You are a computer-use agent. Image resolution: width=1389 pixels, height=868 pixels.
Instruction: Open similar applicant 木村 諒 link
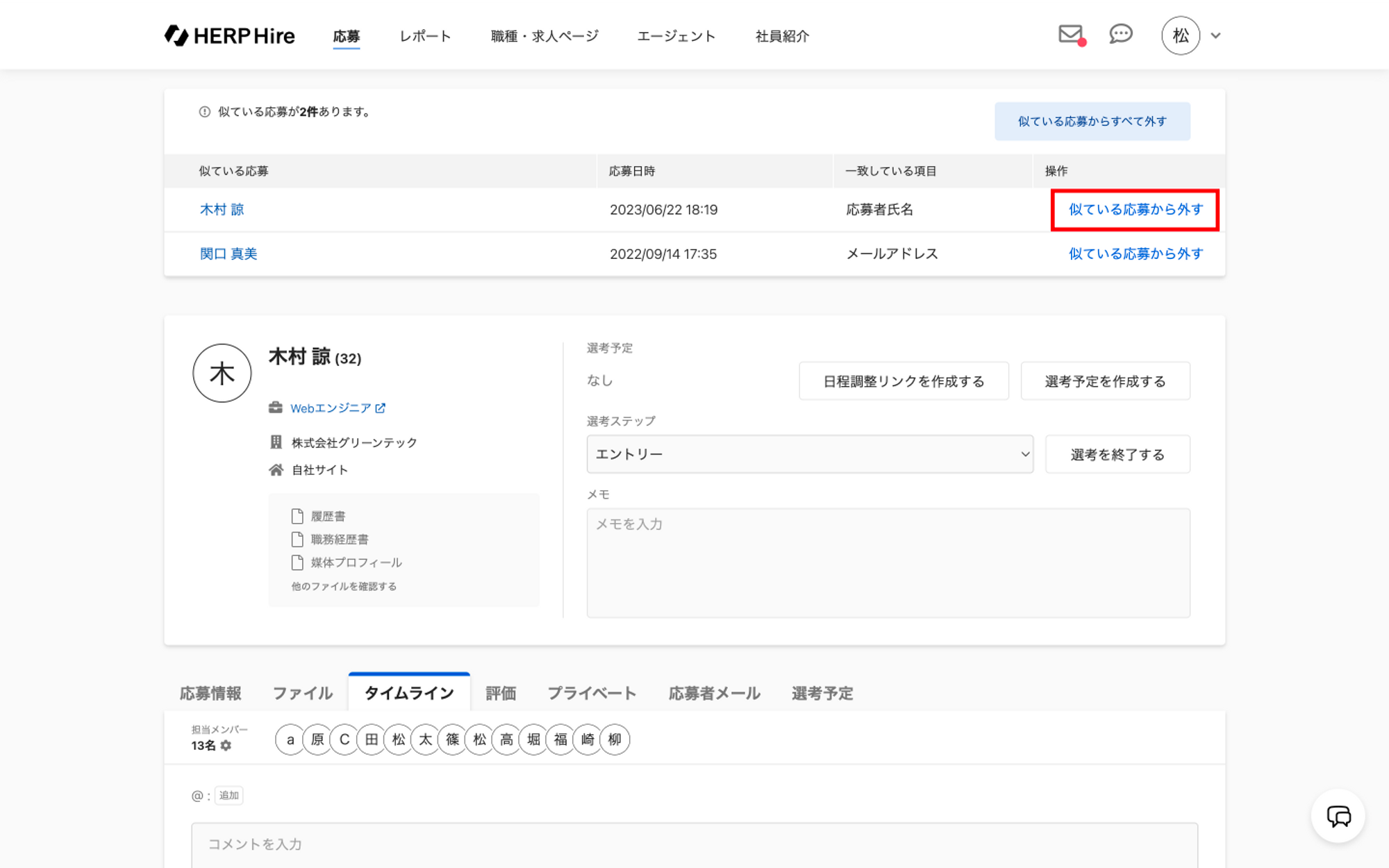[x=222, y=210]
